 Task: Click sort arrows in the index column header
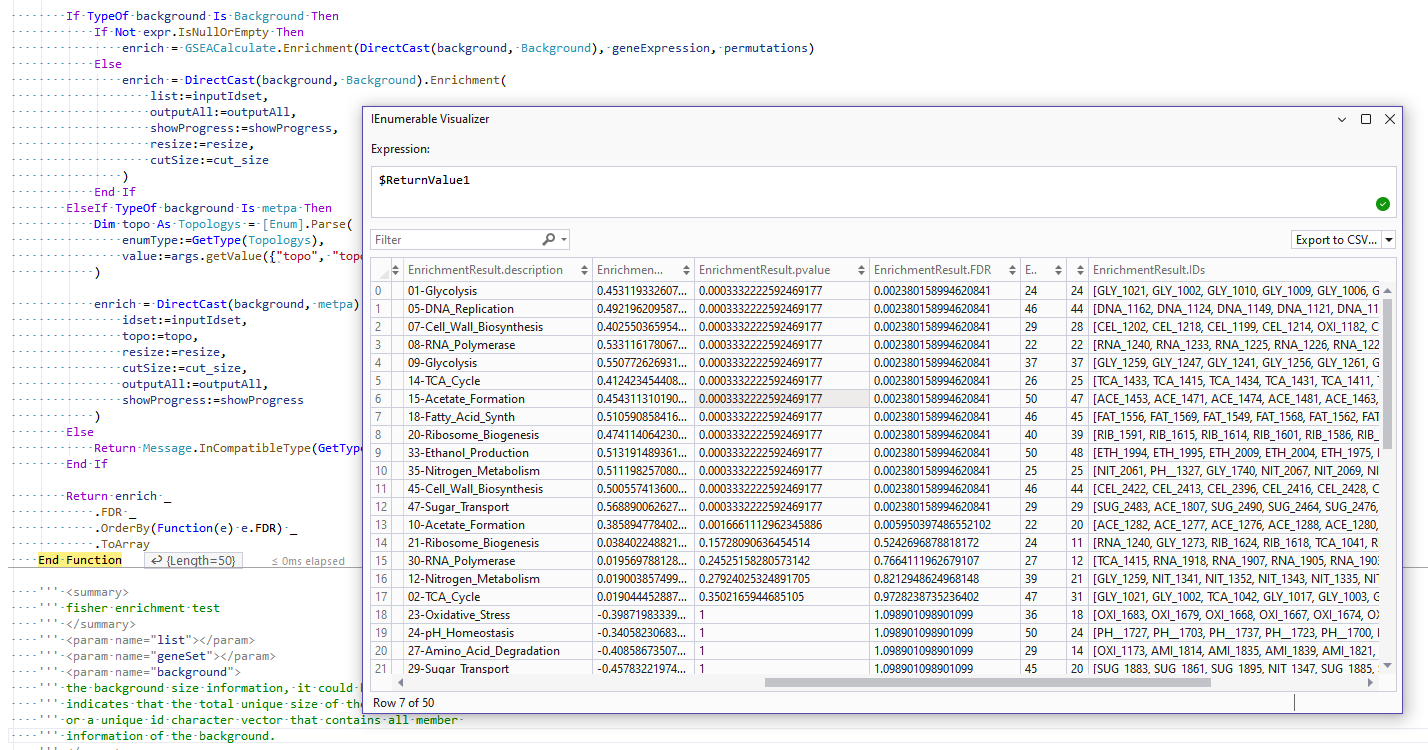point(393,270)
